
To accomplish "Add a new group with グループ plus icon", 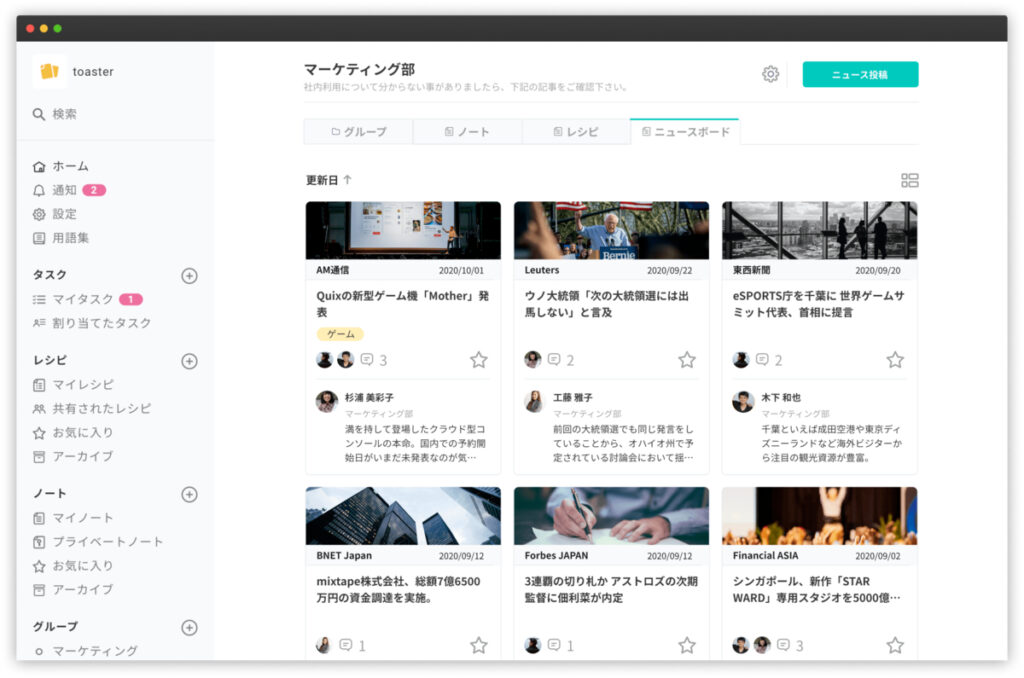I will pos(189,628).
